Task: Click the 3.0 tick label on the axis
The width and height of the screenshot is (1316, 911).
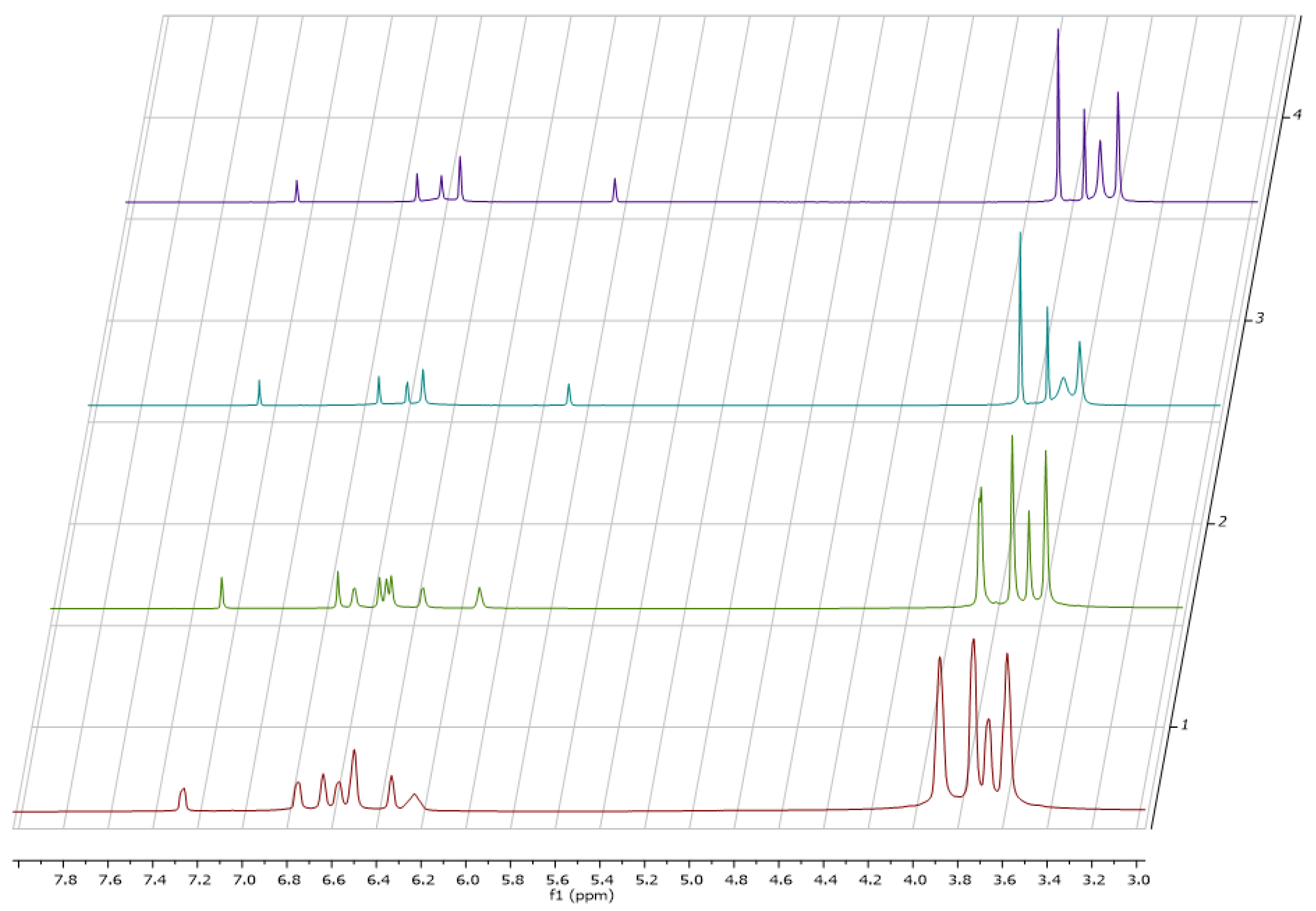Action: click(1138, 880)
